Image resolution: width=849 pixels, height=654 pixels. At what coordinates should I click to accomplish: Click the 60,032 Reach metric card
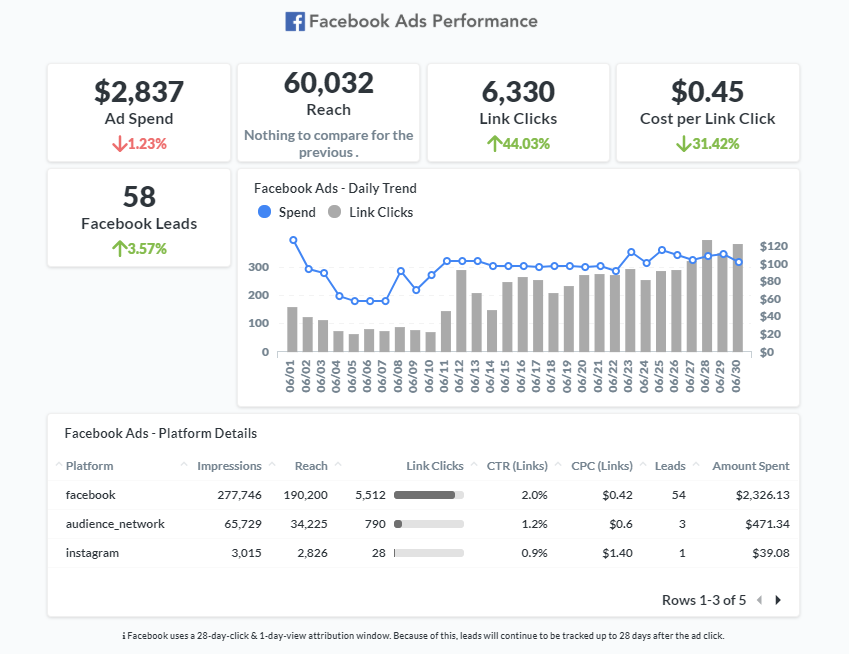[x=328, y=112]
